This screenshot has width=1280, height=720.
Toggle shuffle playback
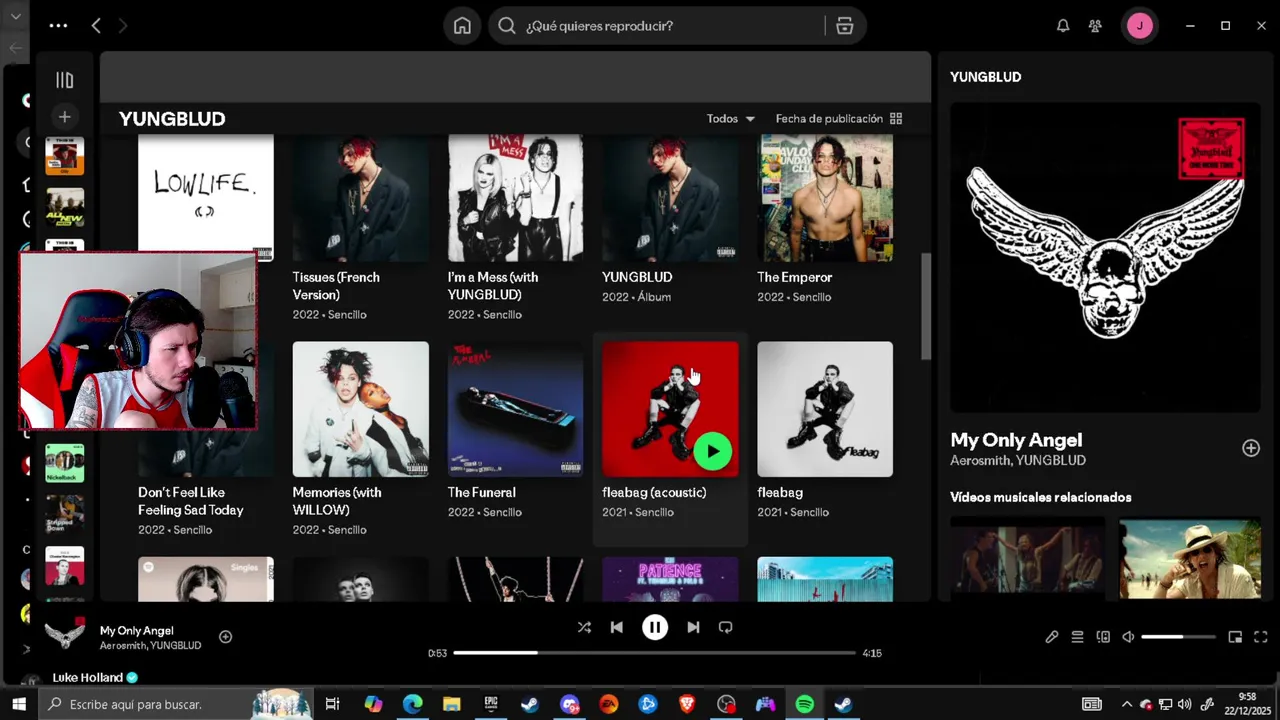(x=584, y=627)
